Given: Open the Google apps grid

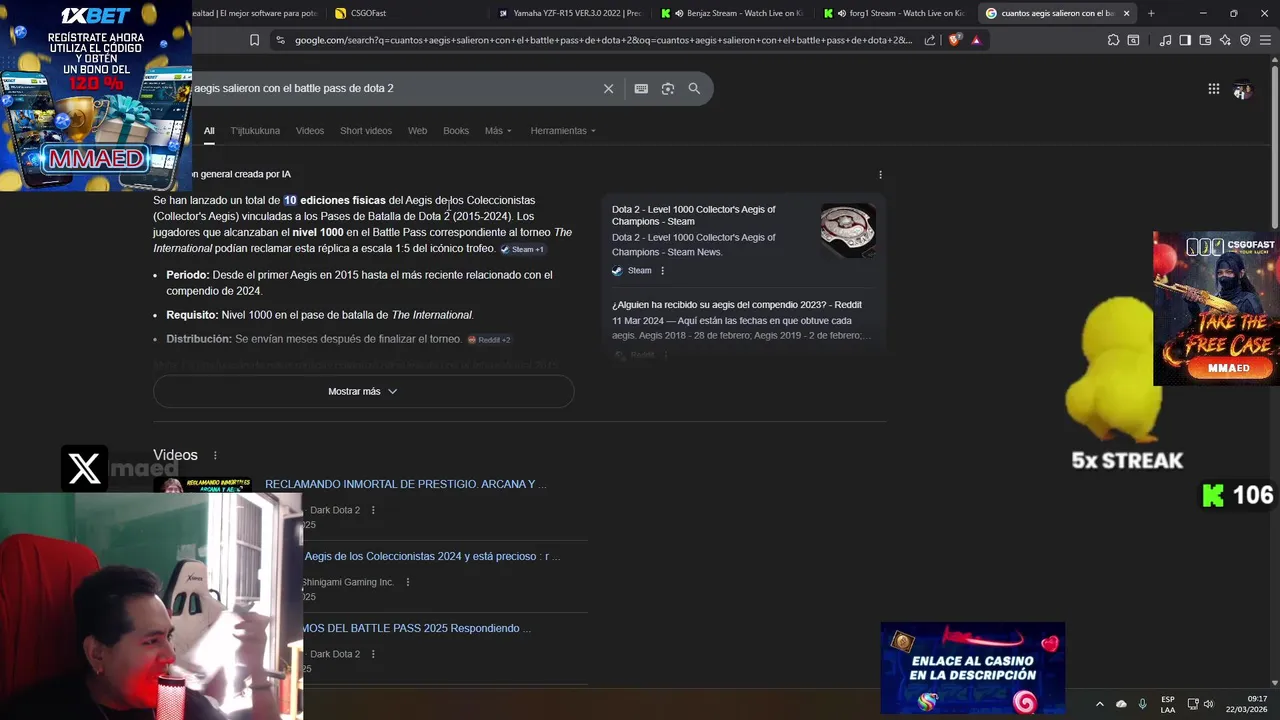Looking at the screenshot, I should click(1213, 89).
